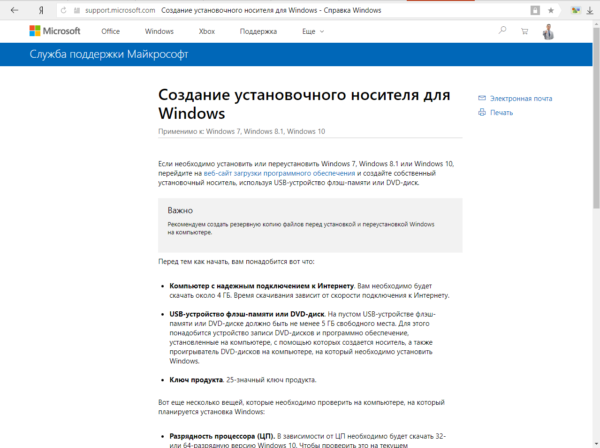Screen dimensions: 600x448
Task: Click the Важно notice heading
Action: 180,210
